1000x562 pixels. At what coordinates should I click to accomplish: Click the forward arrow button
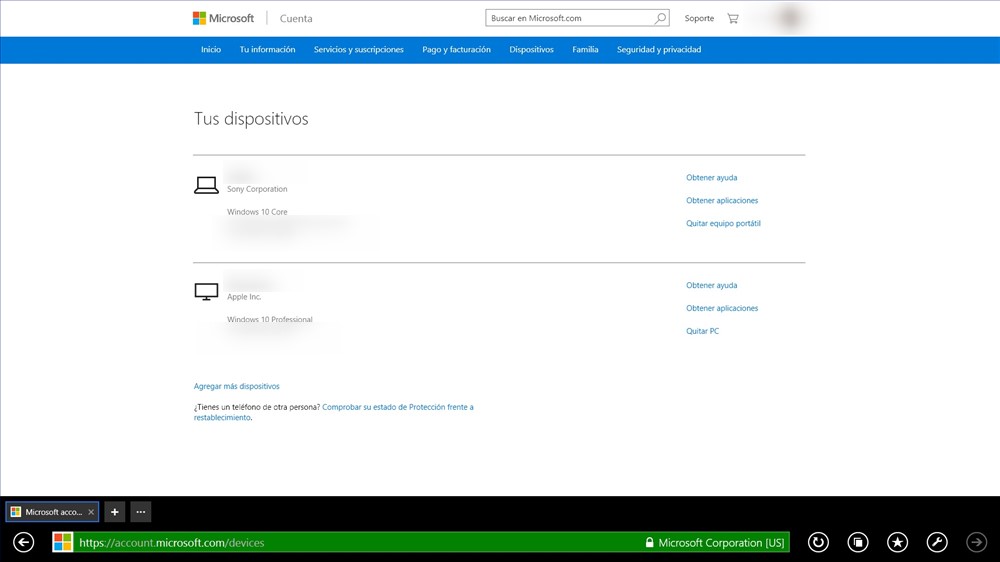coord(976,542)
